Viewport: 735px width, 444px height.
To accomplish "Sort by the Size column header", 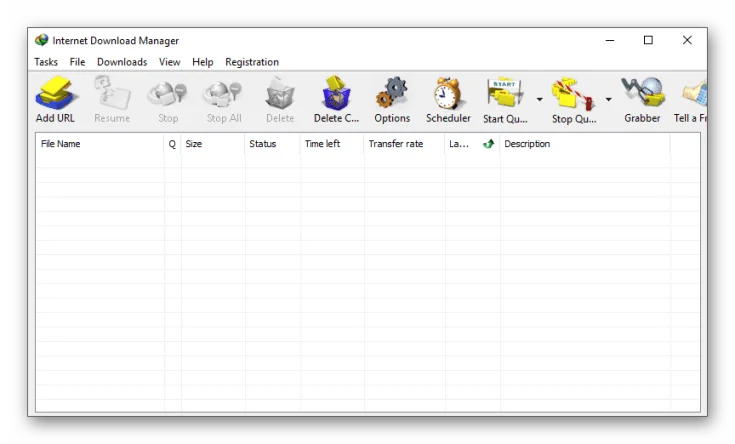I will click(x=213, y=143).
